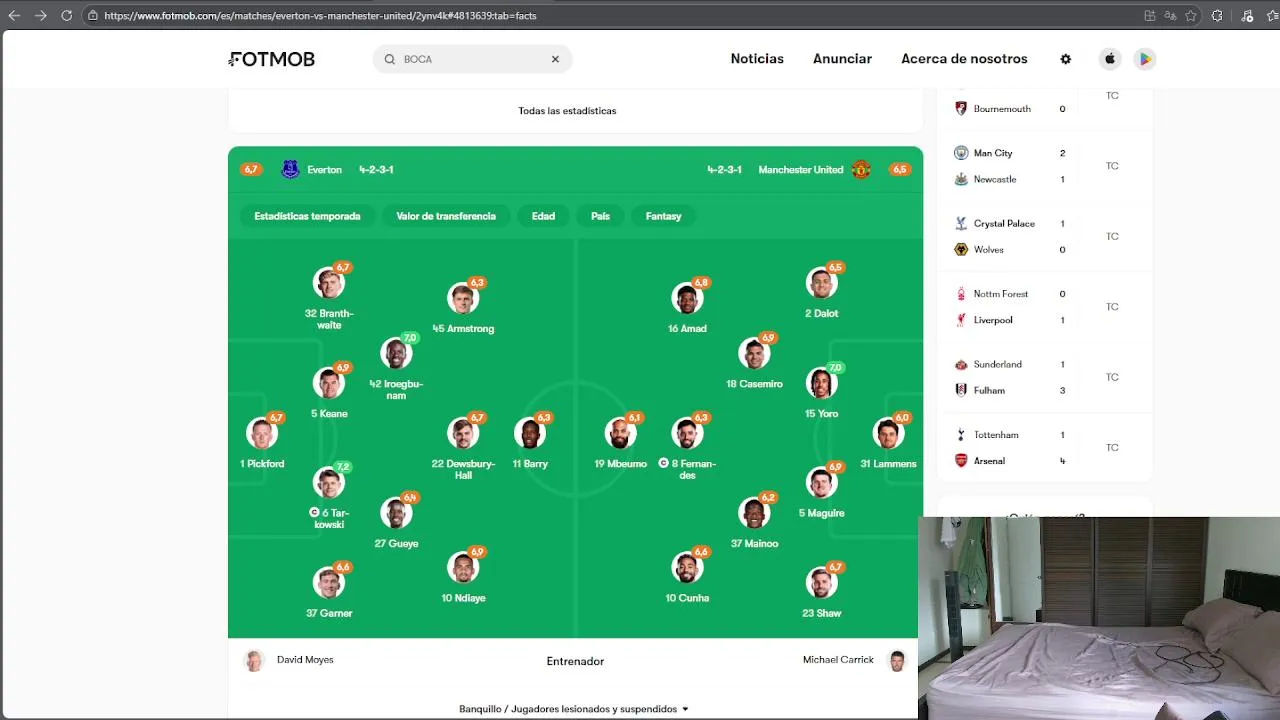This screenshot has height=720, width=1280.
Task: Select the Edad filter
Action: tap(543, 216)
